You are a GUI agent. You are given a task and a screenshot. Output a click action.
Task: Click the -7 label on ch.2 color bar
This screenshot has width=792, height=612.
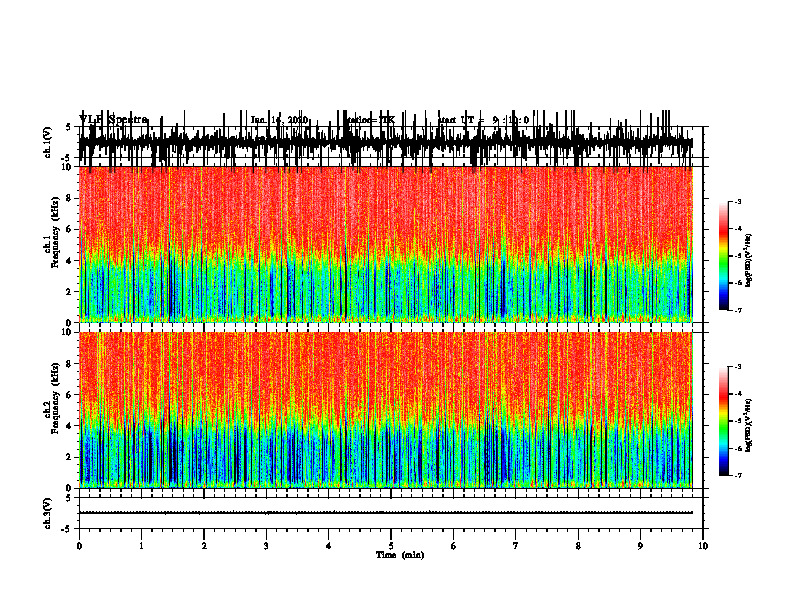point(738,475)
